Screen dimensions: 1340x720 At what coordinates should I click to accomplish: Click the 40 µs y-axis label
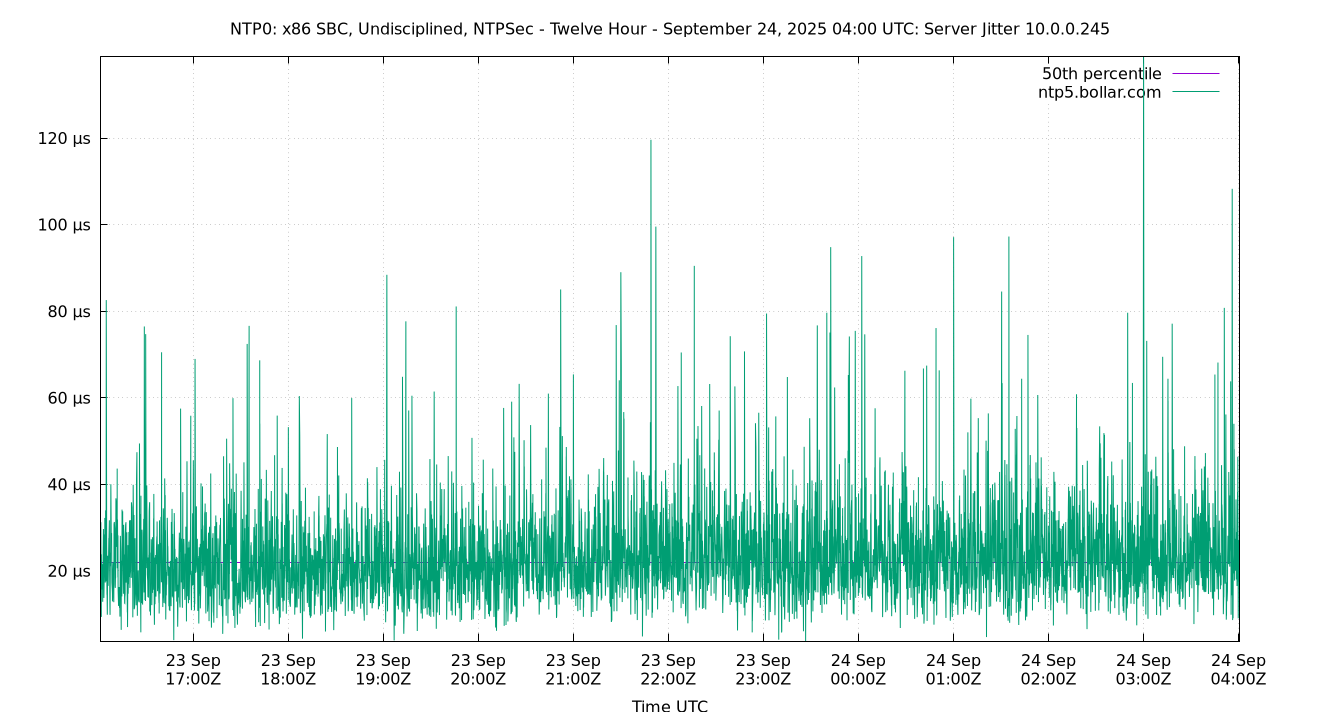(70, 483)
